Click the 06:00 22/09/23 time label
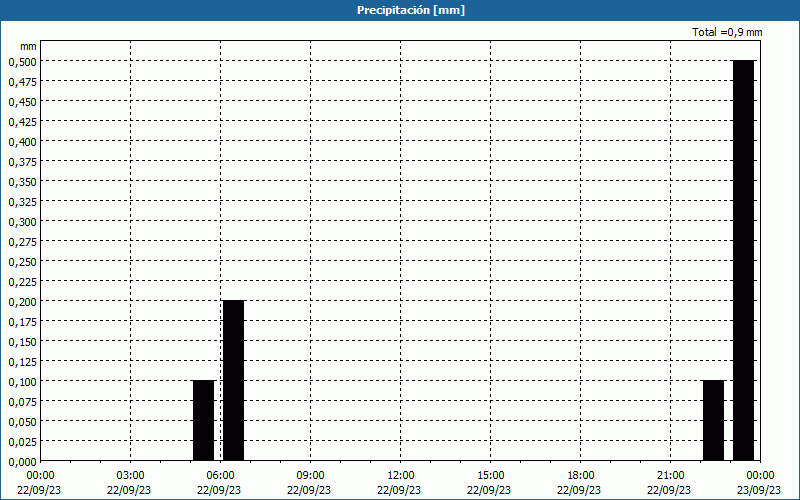The height and width of the screenshot is (500, 800). click(219, 483)
